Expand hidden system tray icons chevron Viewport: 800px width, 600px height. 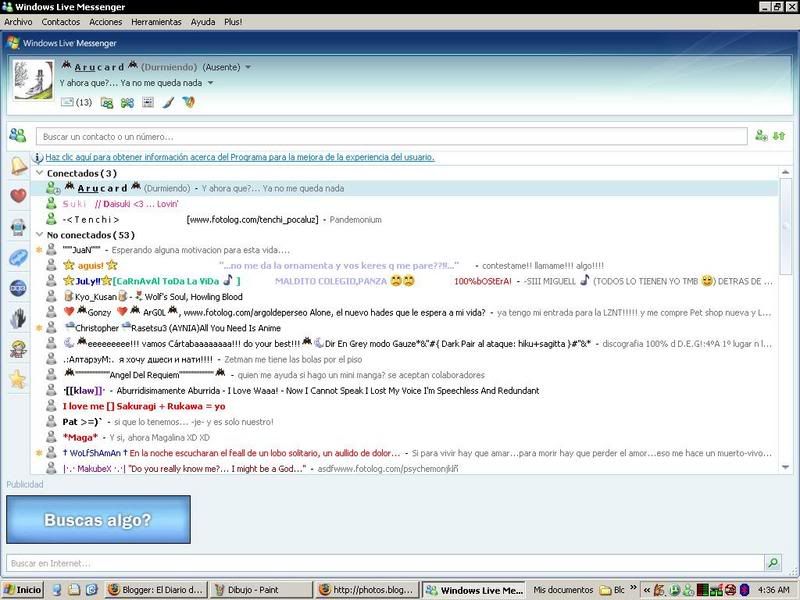(646, 590)
